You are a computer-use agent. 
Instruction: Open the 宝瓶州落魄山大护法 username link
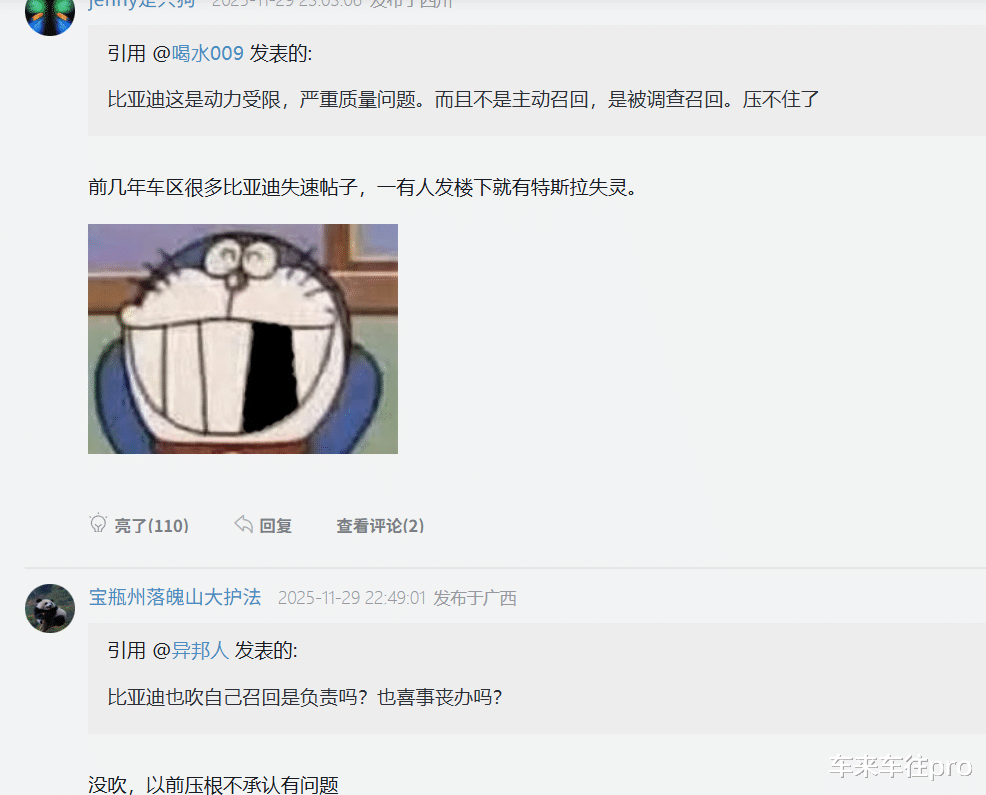175,597
